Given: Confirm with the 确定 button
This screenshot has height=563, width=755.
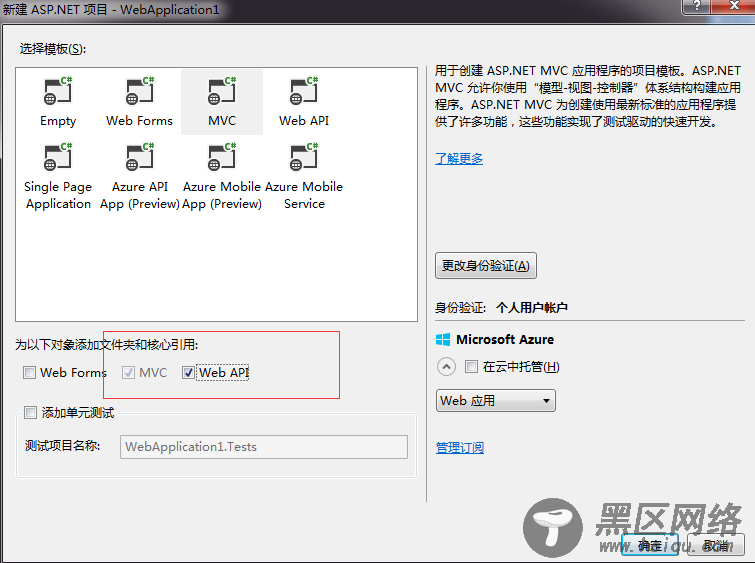Looking at the screenshot, I should [x=650, y=545].
